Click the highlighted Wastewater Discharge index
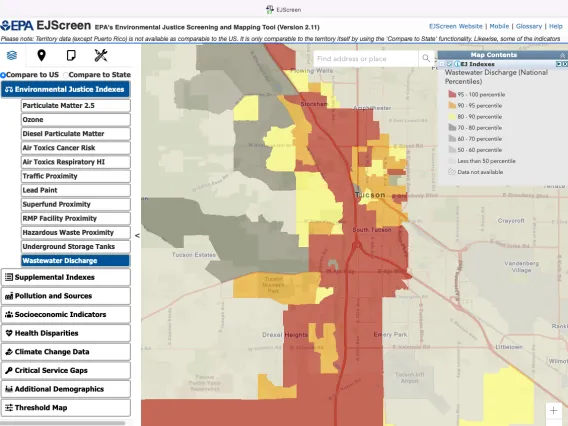The width and height of the screenshot is (568, 426). 76,261
